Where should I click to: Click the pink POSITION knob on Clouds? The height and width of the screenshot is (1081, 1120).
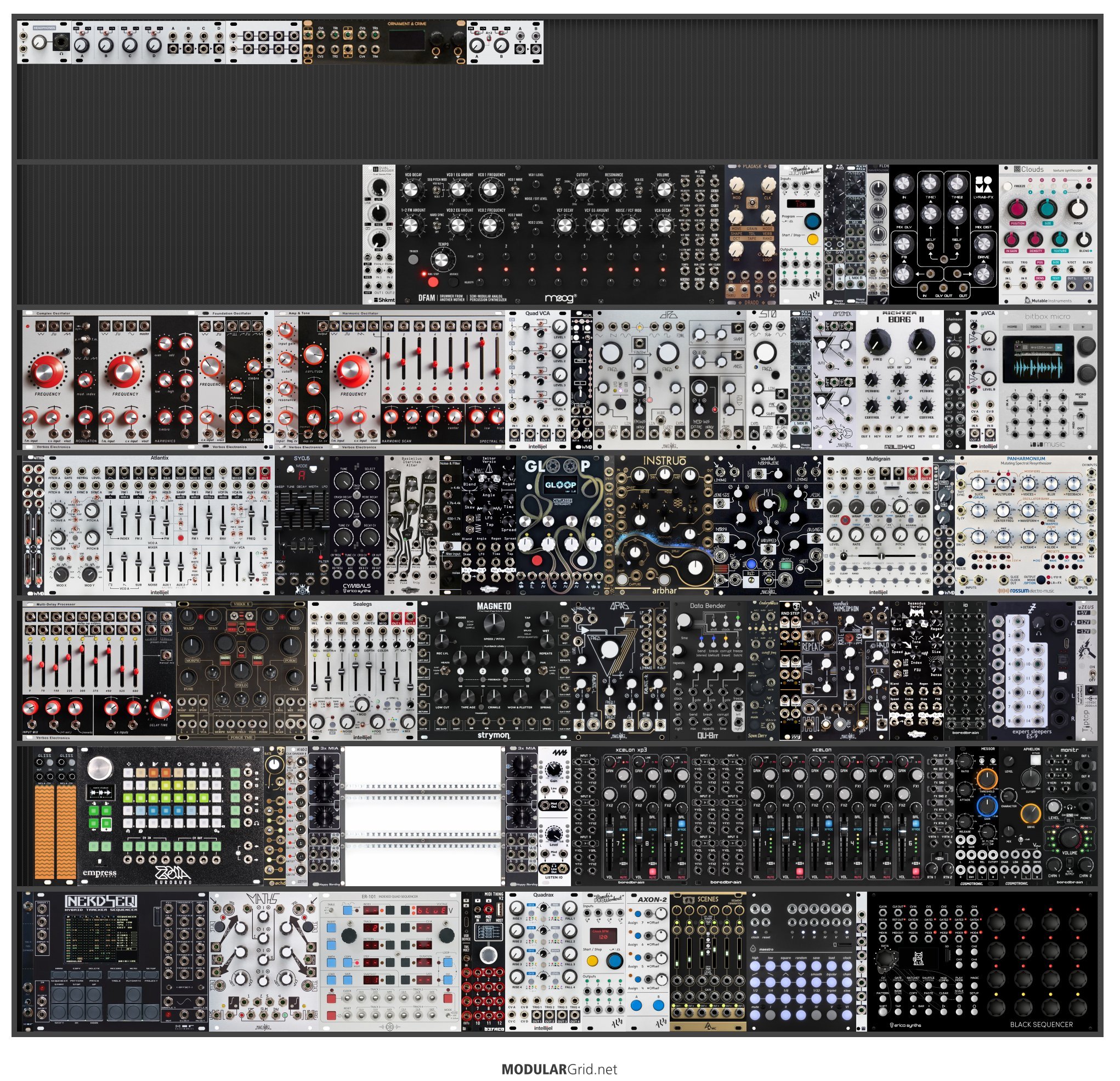(x=1017, y=209)
